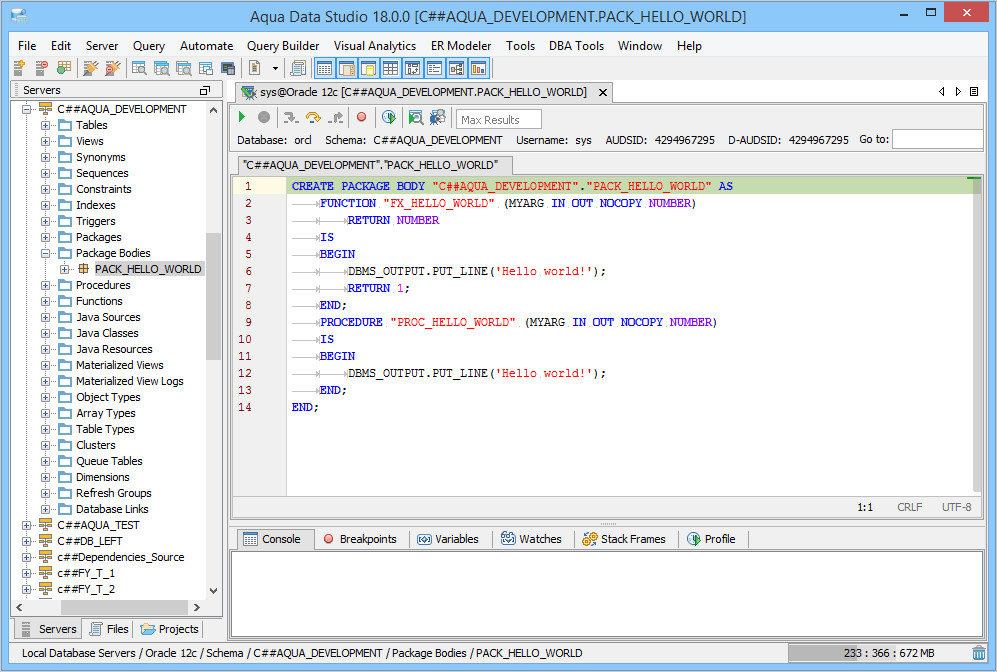The height and width of the screenshot is (672, 997).
Task: Open the DBA Tools menu
Action: 576,46
